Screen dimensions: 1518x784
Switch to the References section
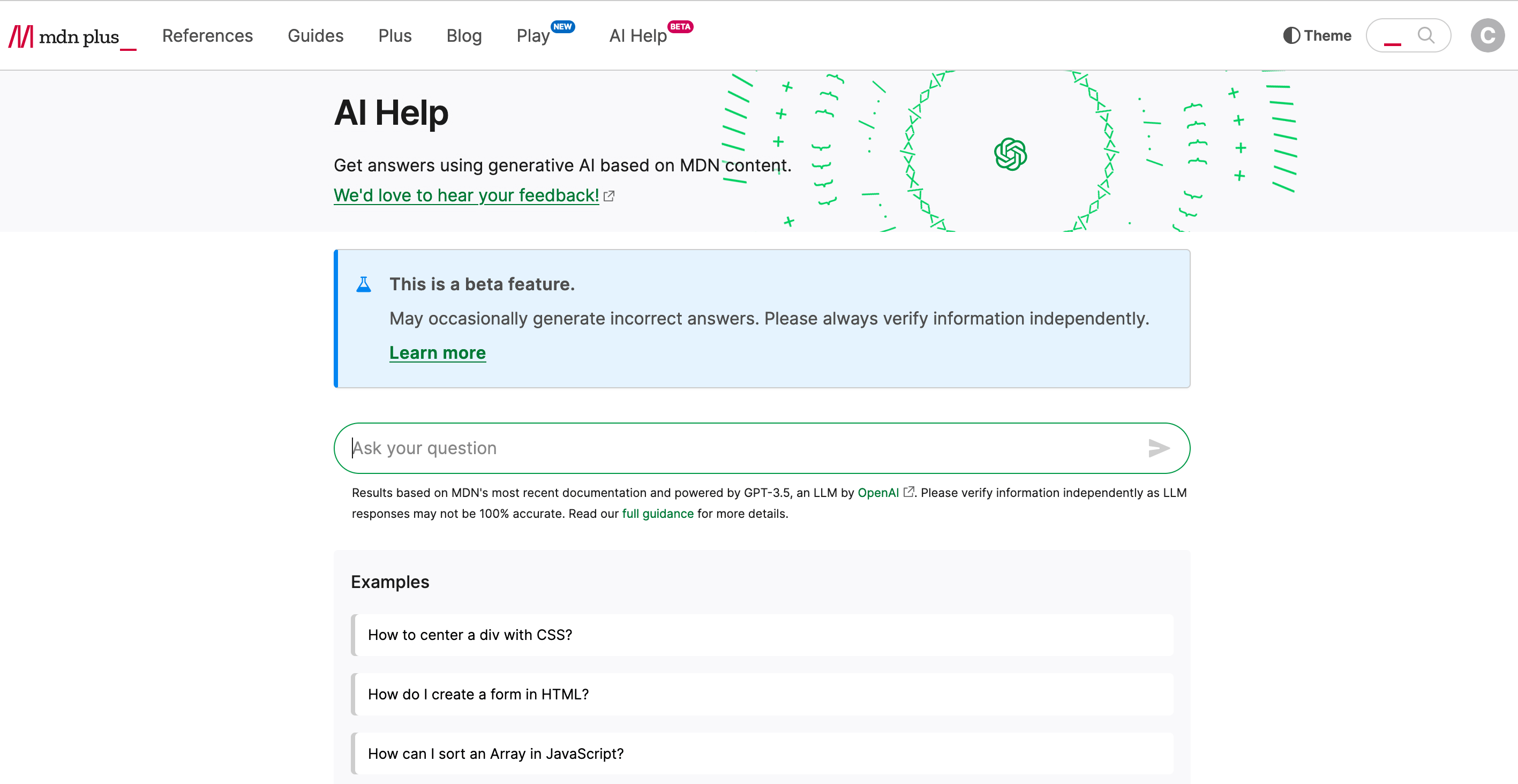coord(207,35)
